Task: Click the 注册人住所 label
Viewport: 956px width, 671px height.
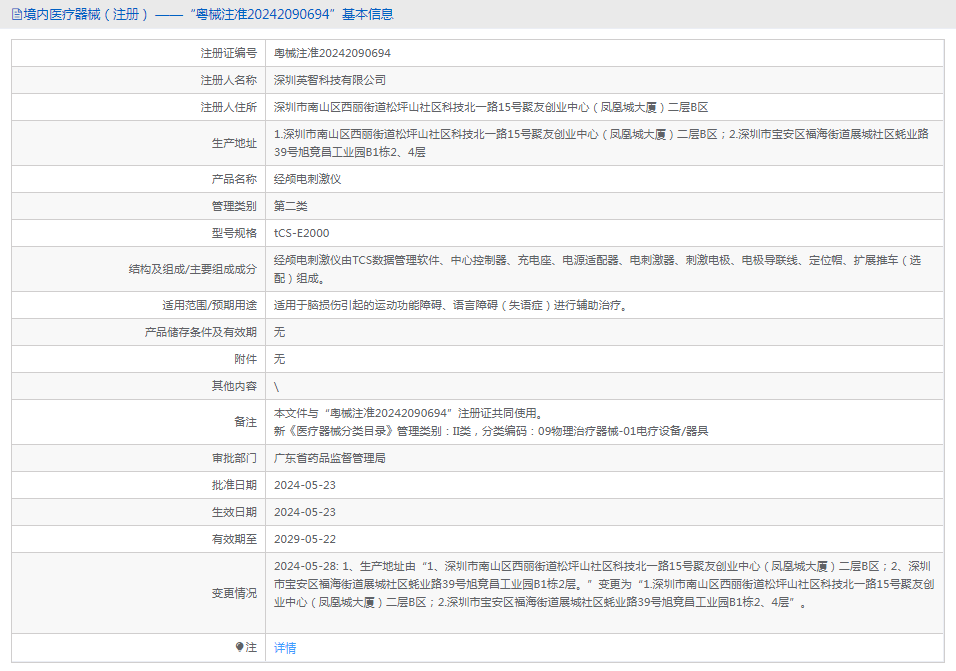Action: [229, 107]
